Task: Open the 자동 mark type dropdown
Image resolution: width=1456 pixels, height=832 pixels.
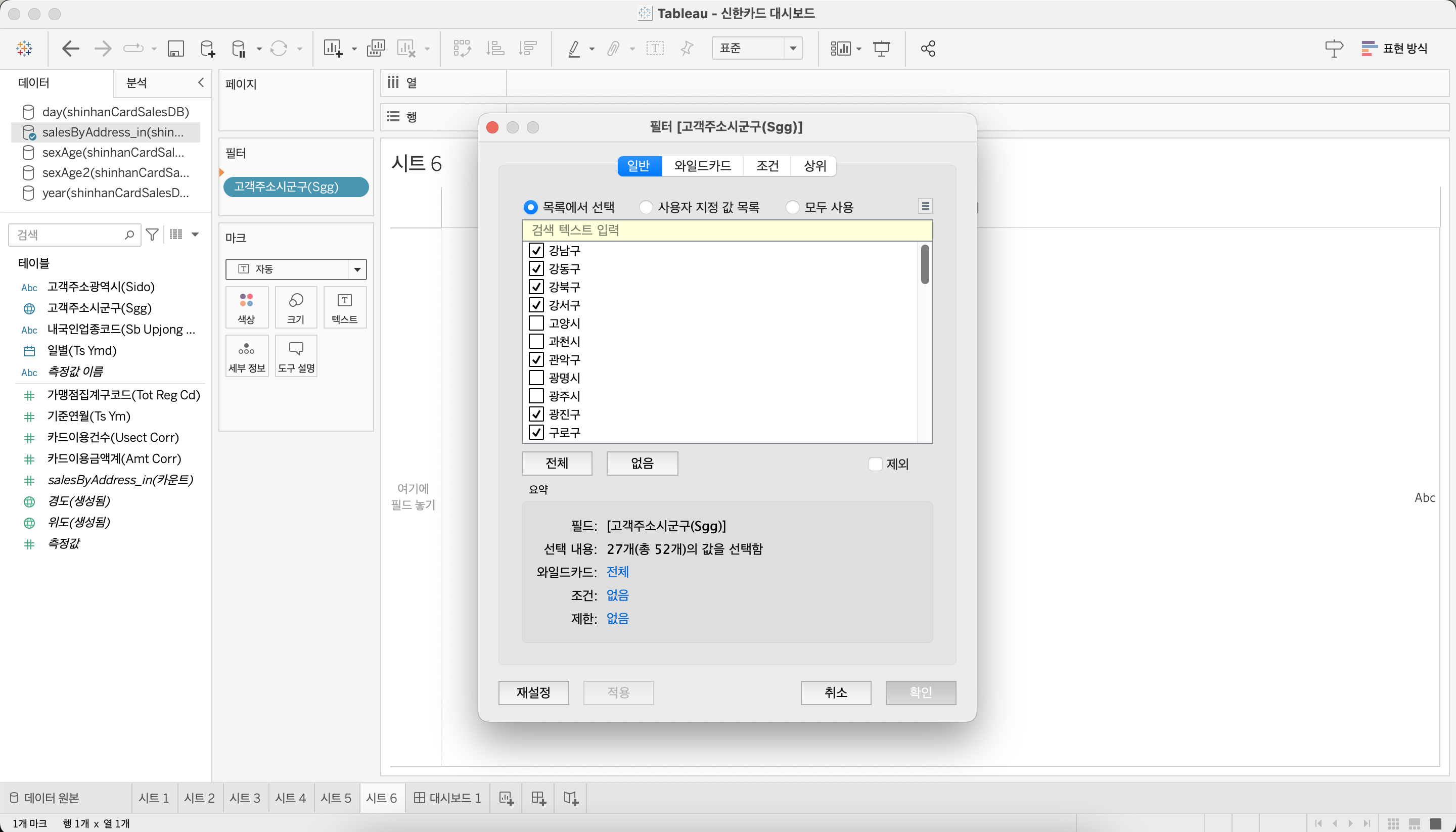Action: (357, 269)
